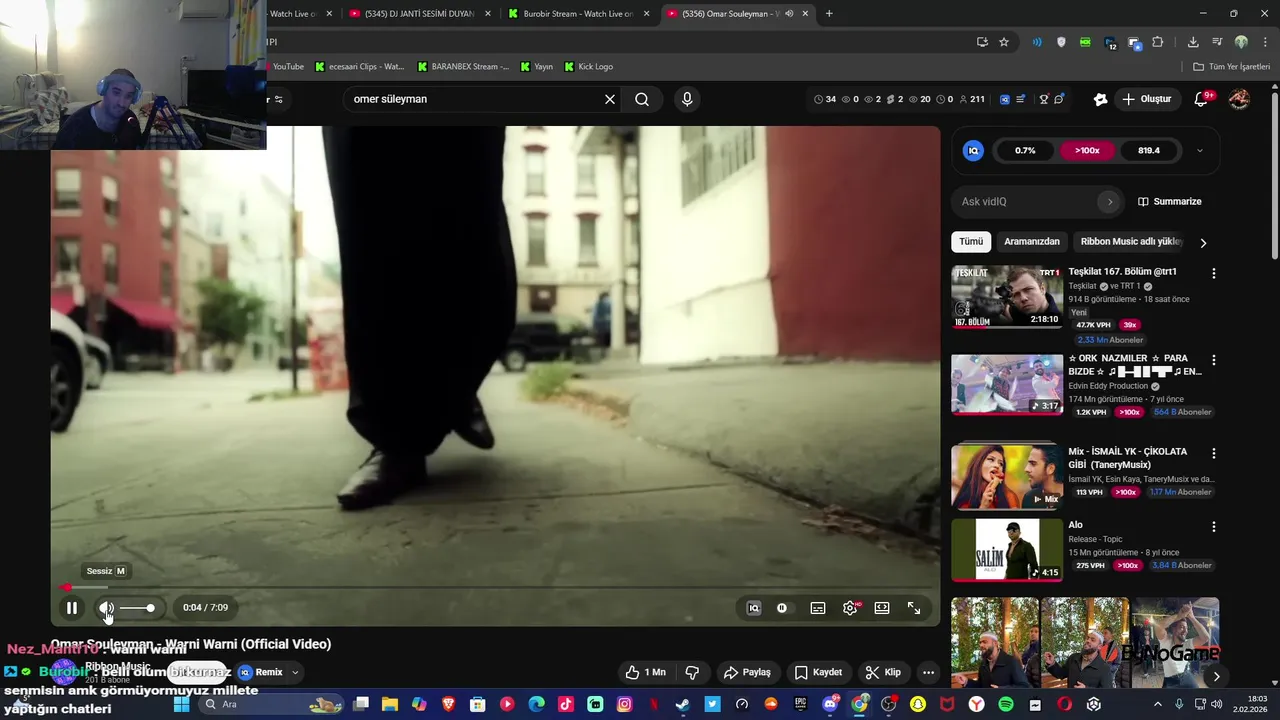Viewport: 1280px width, 720px height.
Task: Open Kick Logo bookmark
Action: click(588, 67)
